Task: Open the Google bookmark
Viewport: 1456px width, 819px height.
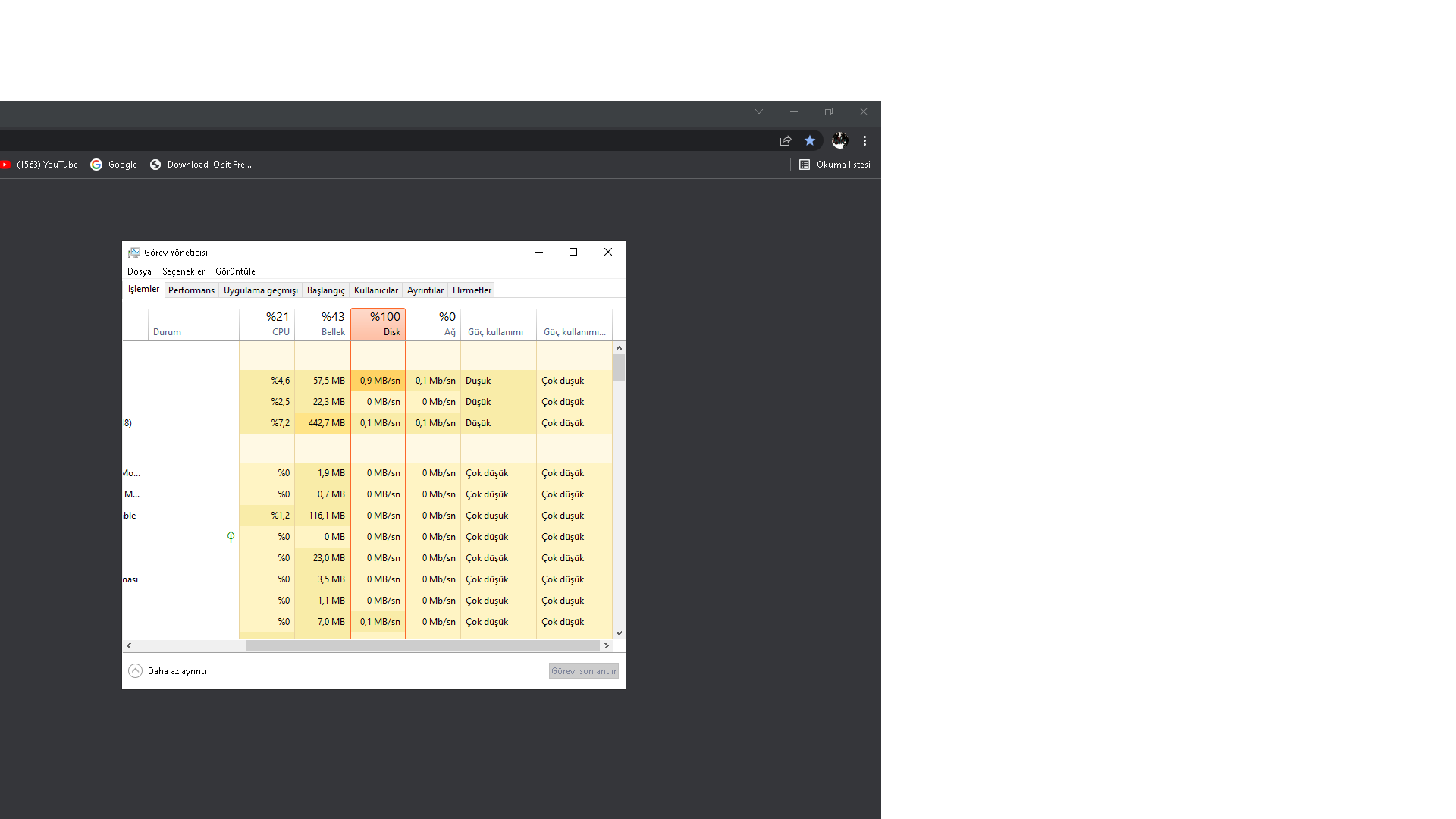Action: (114, 165)
